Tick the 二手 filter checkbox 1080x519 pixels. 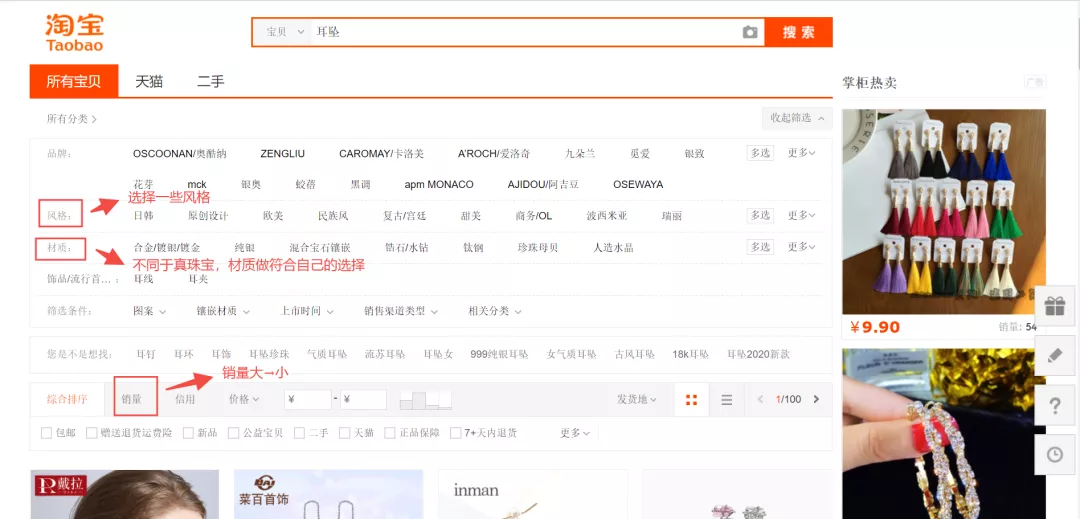(299, 433)
